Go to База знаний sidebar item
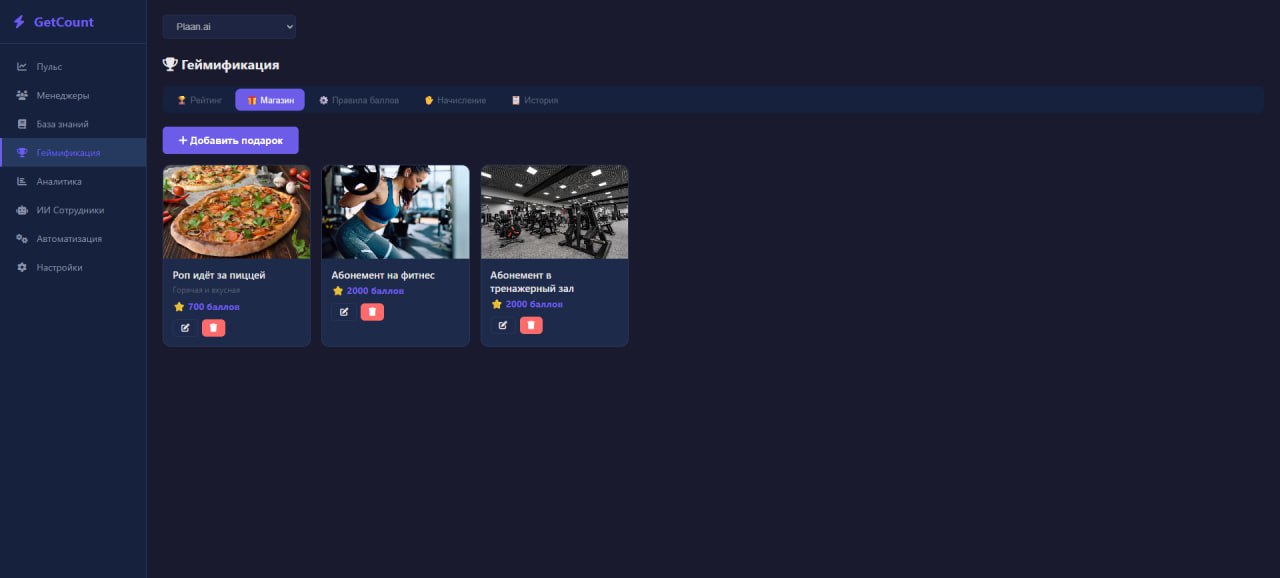Screen dimensions: 1280x578 click(x=62, y=124)
